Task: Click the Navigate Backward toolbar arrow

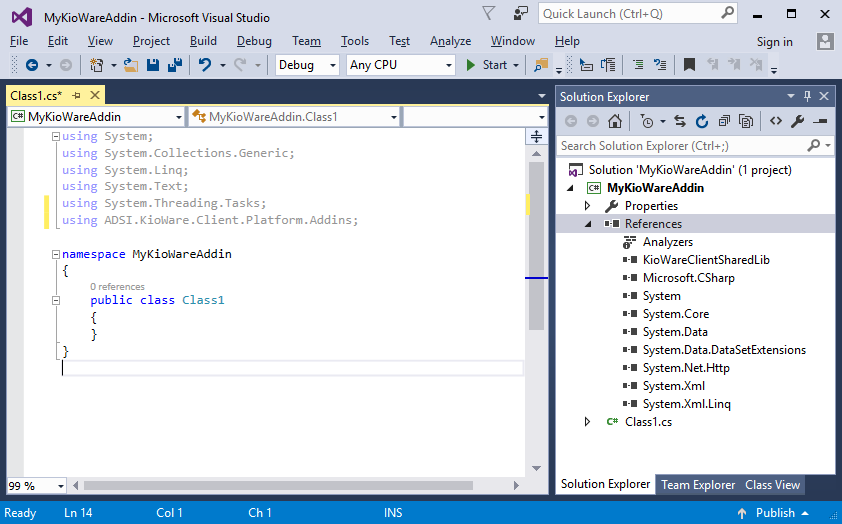Action: click(x=32, y=65)
